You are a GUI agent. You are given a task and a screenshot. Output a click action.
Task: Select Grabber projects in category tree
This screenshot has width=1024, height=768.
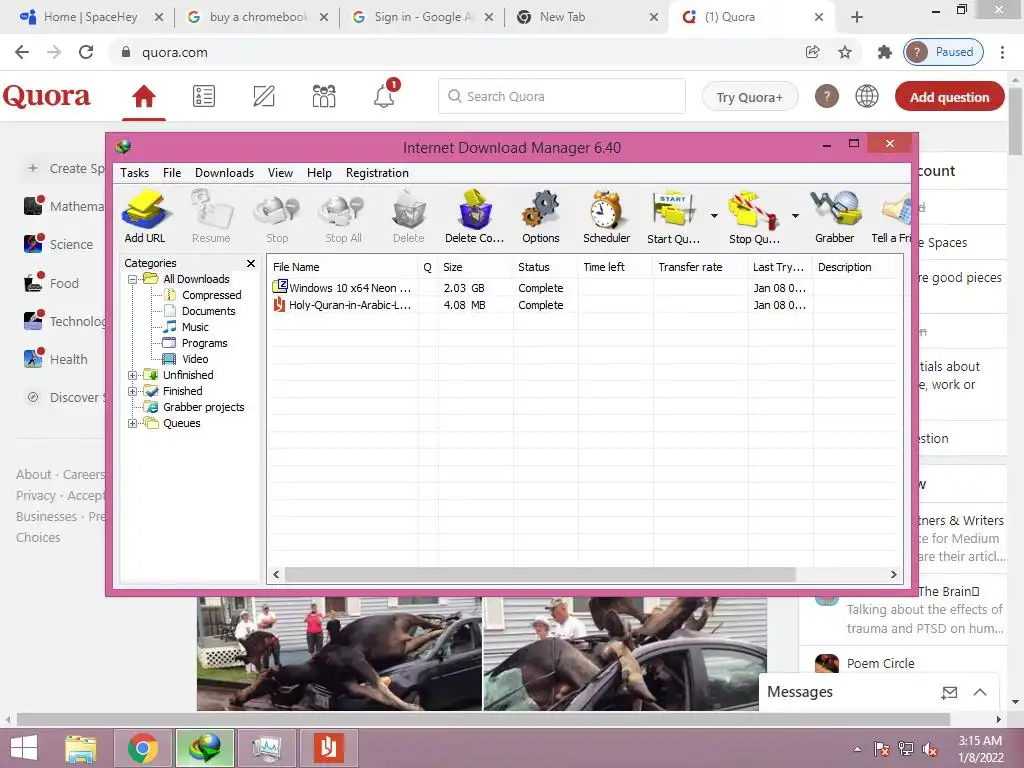pyautogui.click(x=203, y=407)
